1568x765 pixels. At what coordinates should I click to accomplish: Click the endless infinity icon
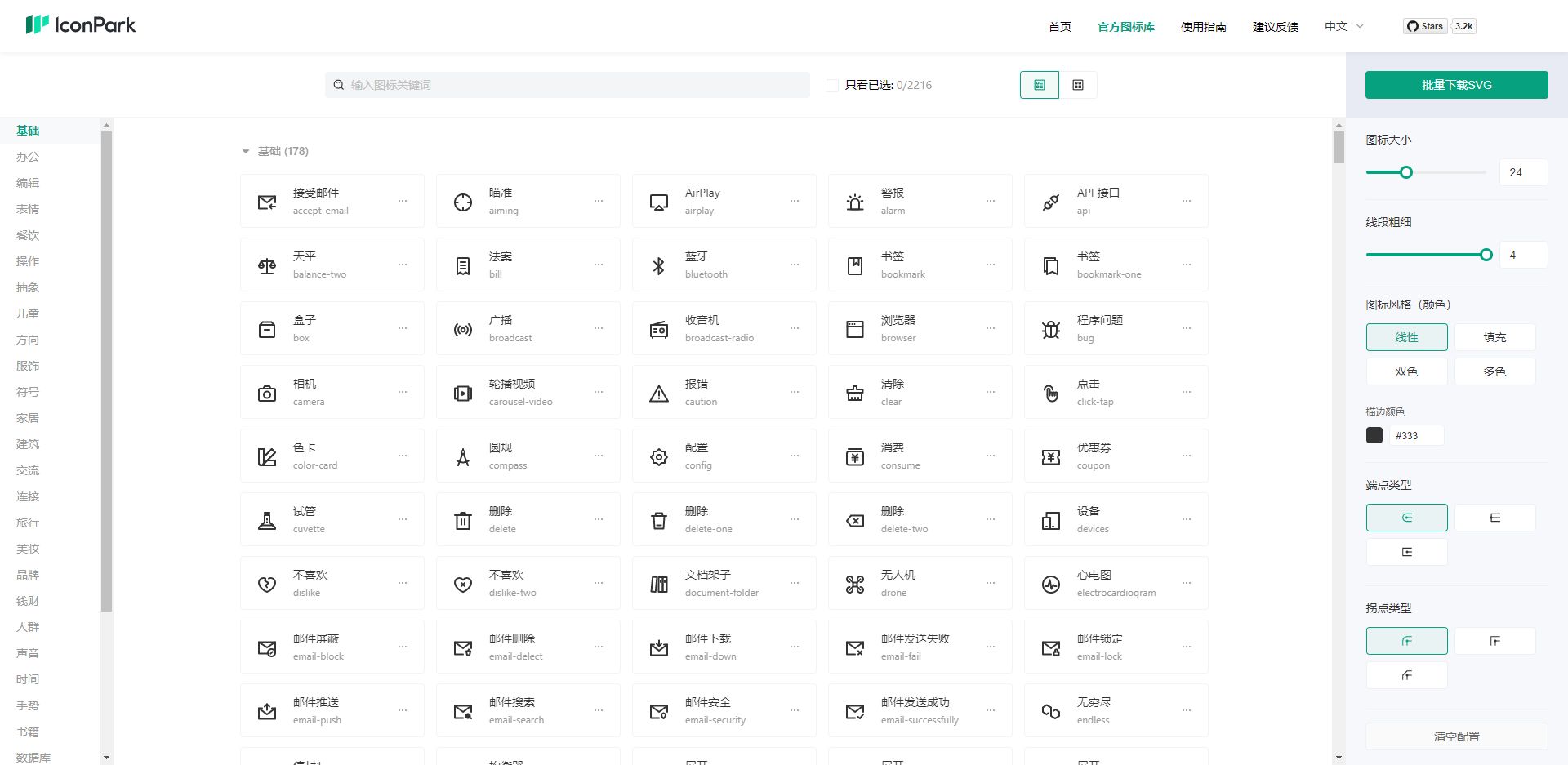click(1051, 711)
